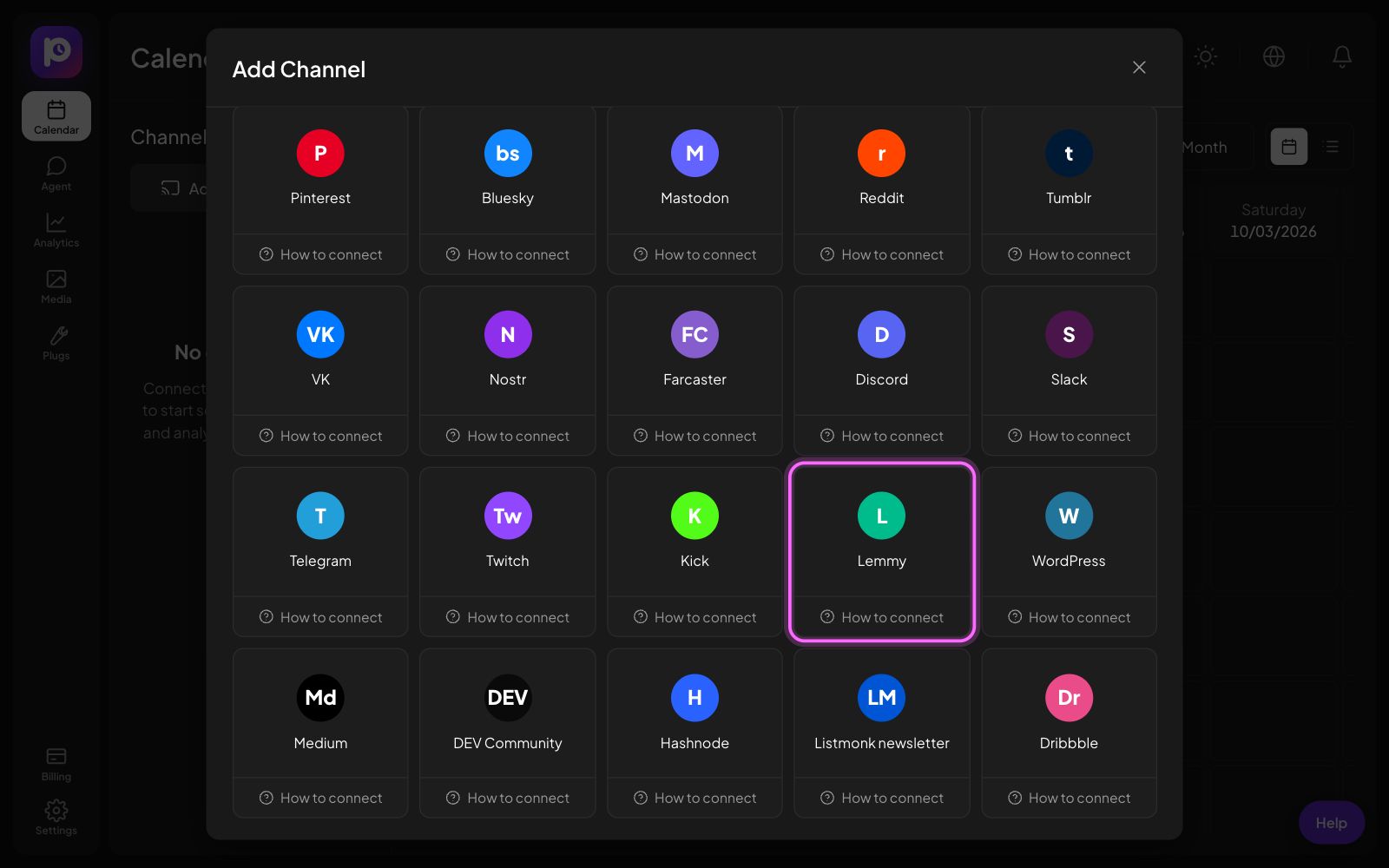Open the Analytics sidebar section
The height and width of the screenshot is (868, 1389).
click(56, 230)
